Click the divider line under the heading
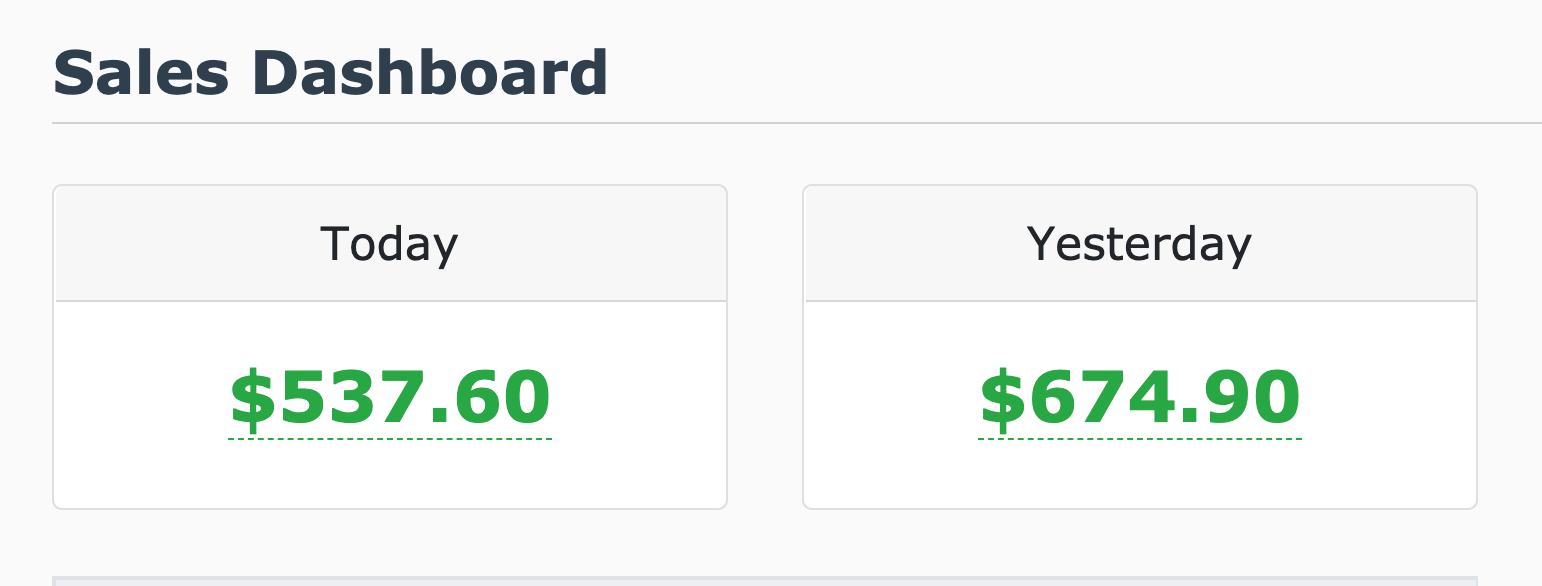 click(x=800, y=123)
